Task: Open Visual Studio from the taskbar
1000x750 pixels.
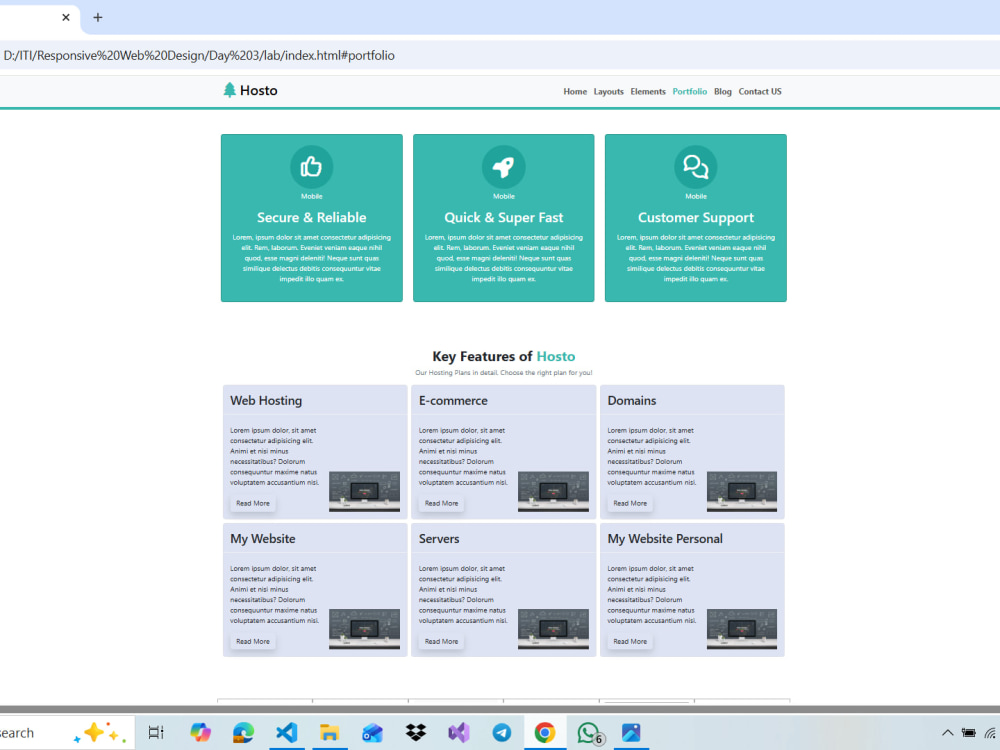Action: coord(459,732)
